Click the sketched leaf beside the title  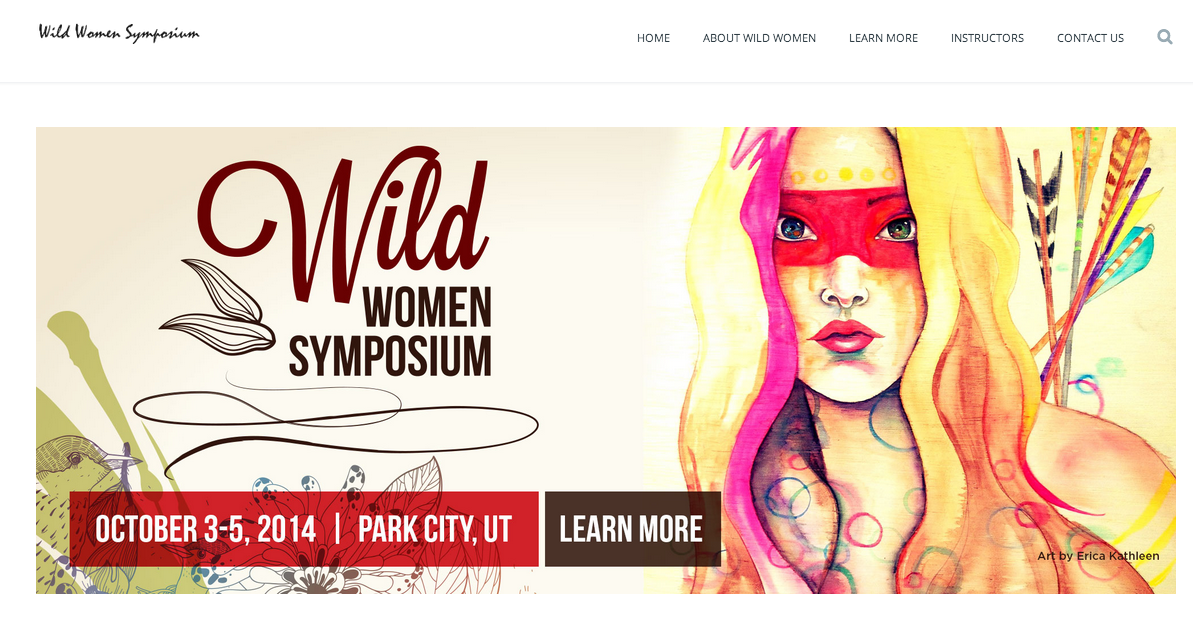(218, 308)
